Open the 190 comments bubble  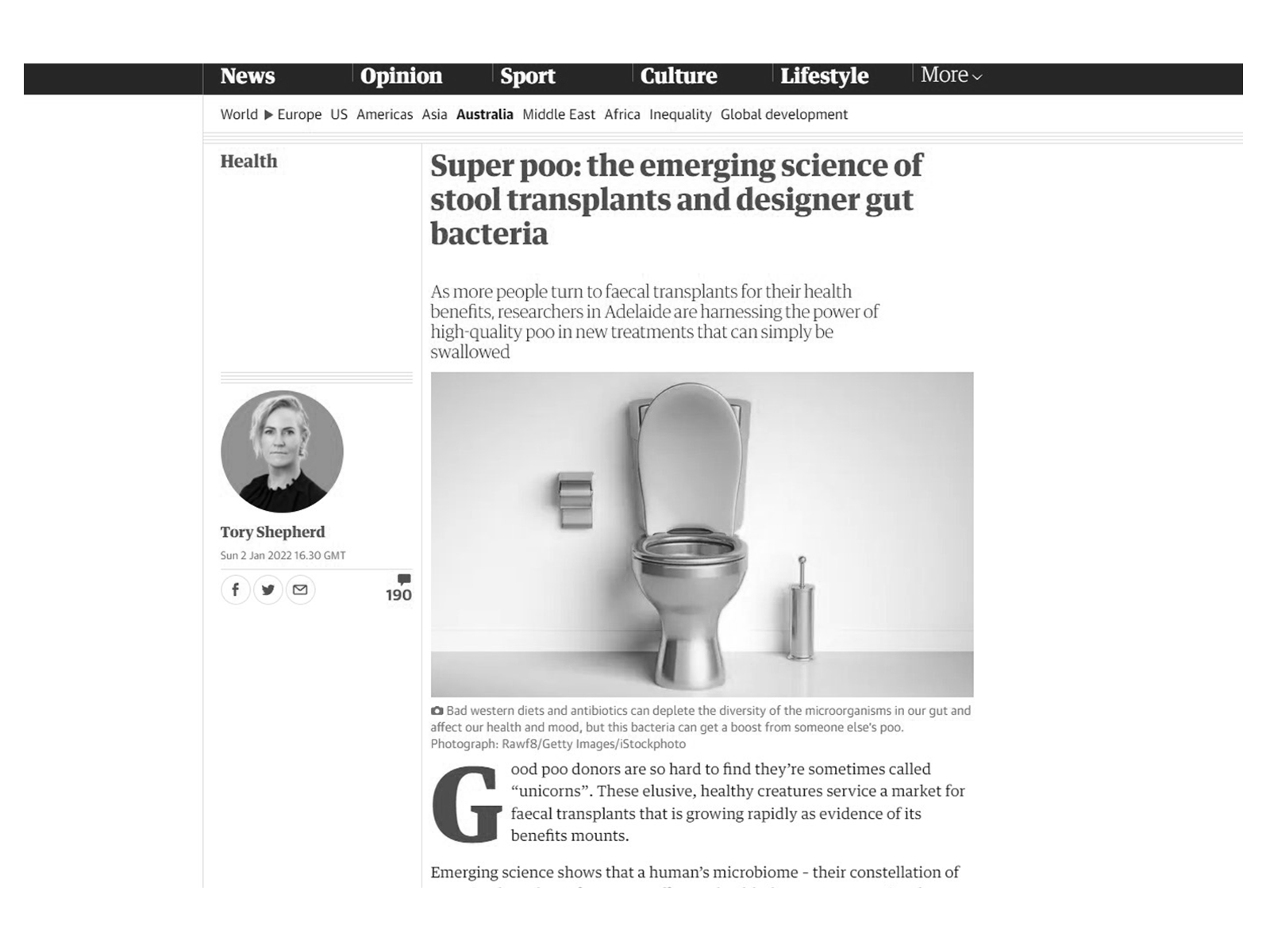pyautogui.click(x=399, y=589)
